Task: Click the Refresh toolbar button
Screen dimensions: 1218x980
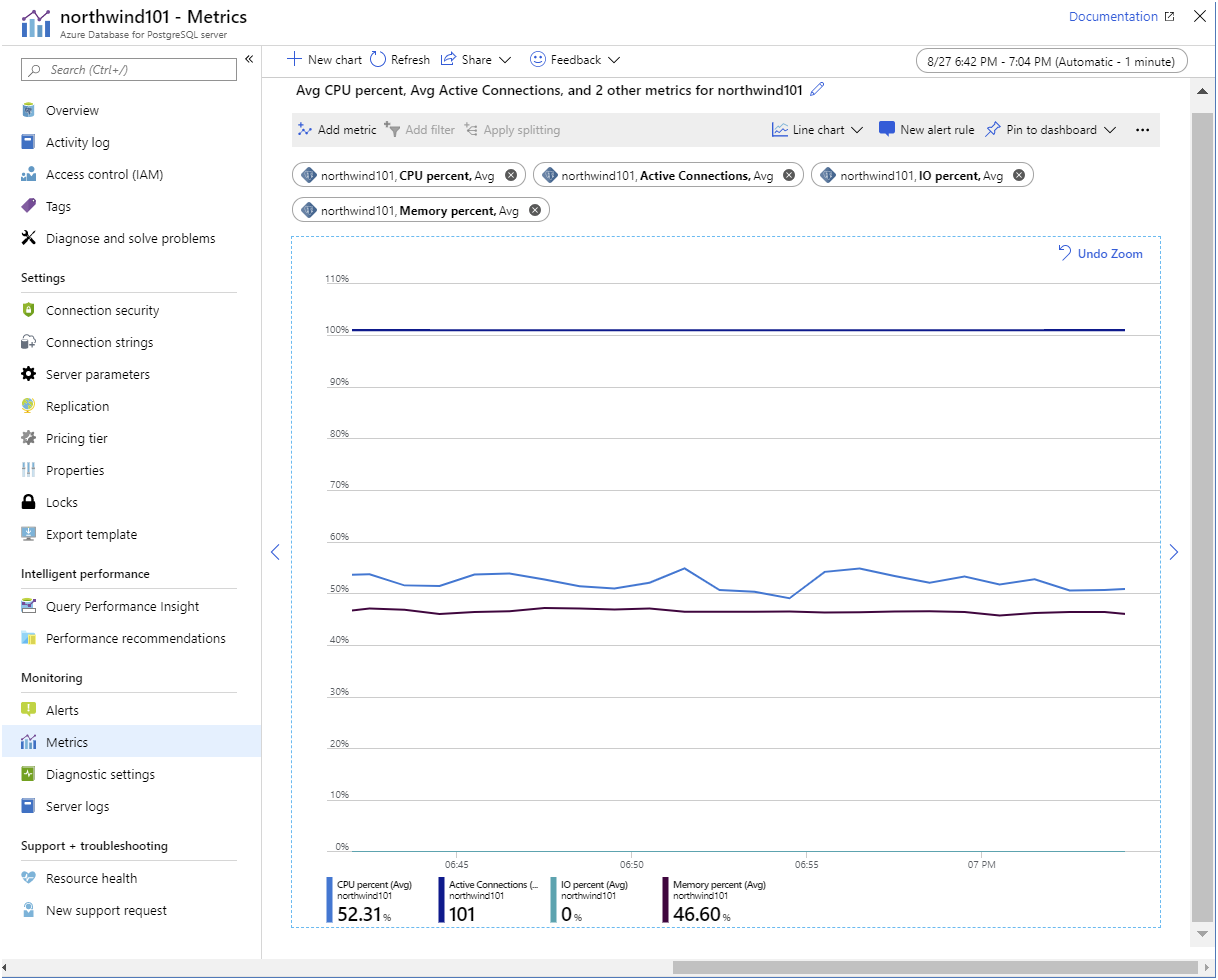Action: click(400, 60)
